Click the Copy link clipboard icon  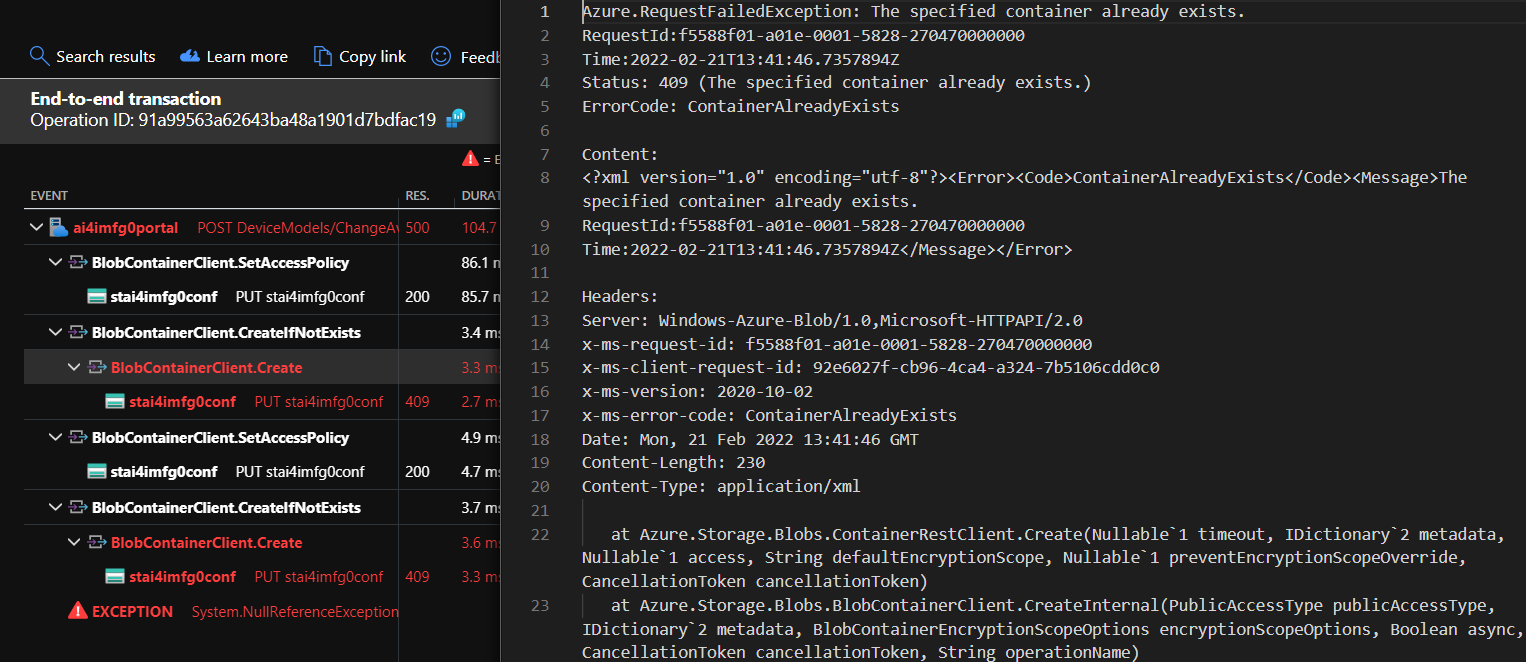tap(322, 56)
